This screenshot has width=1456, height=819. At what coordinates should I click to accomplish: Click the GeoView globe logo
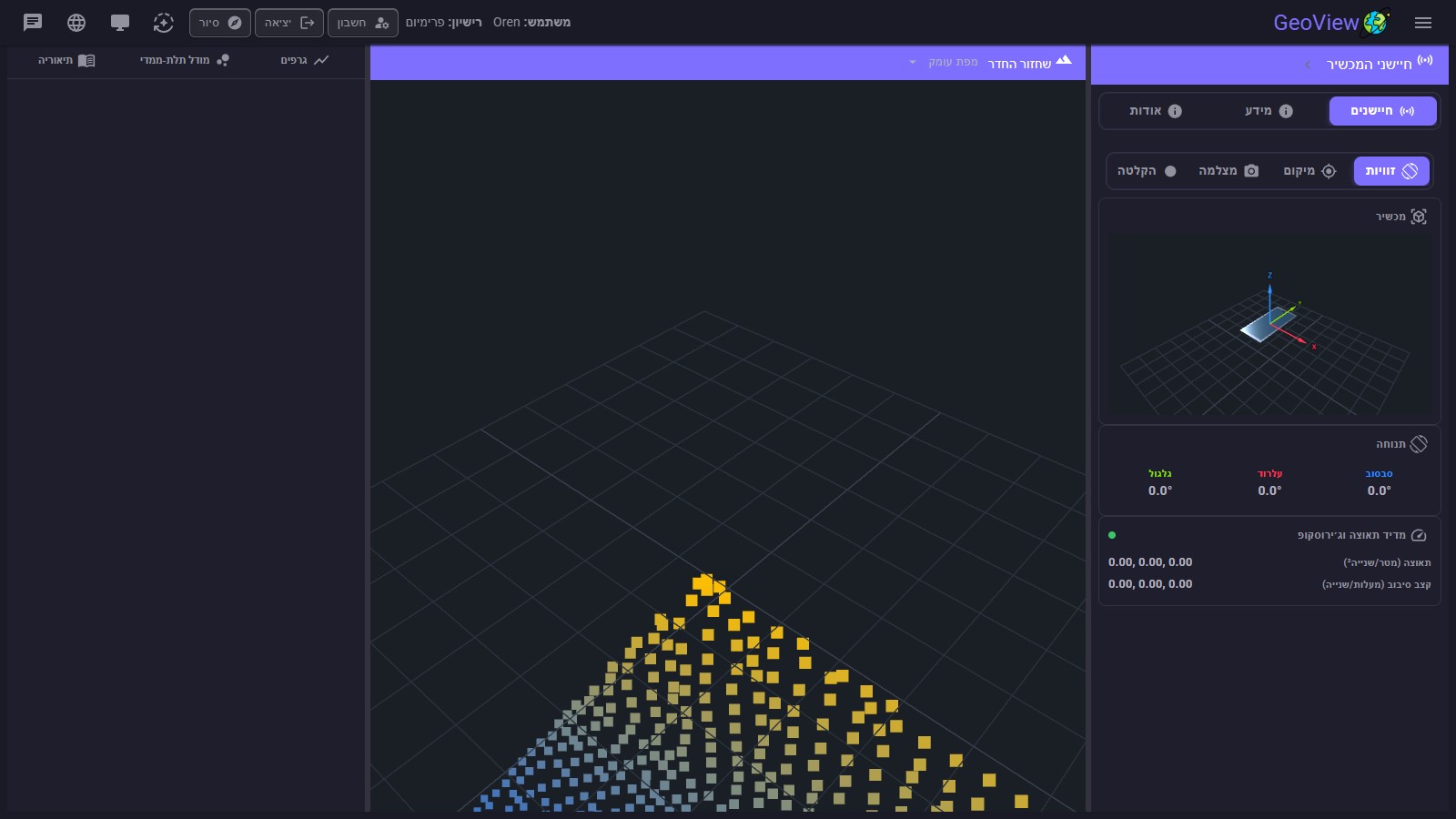(x=1375, y=23)
